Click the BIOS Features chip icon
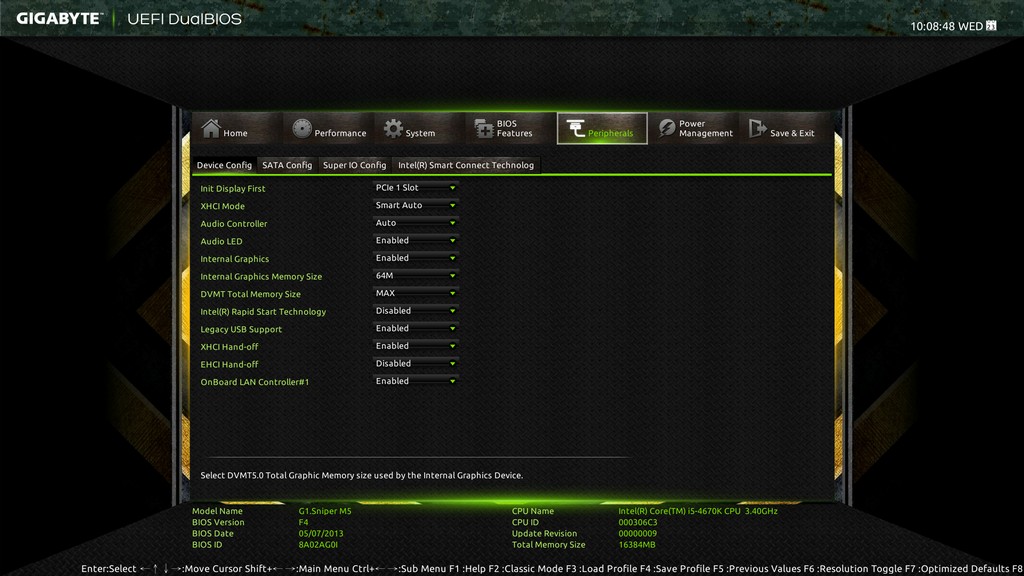 click(483, 129)
